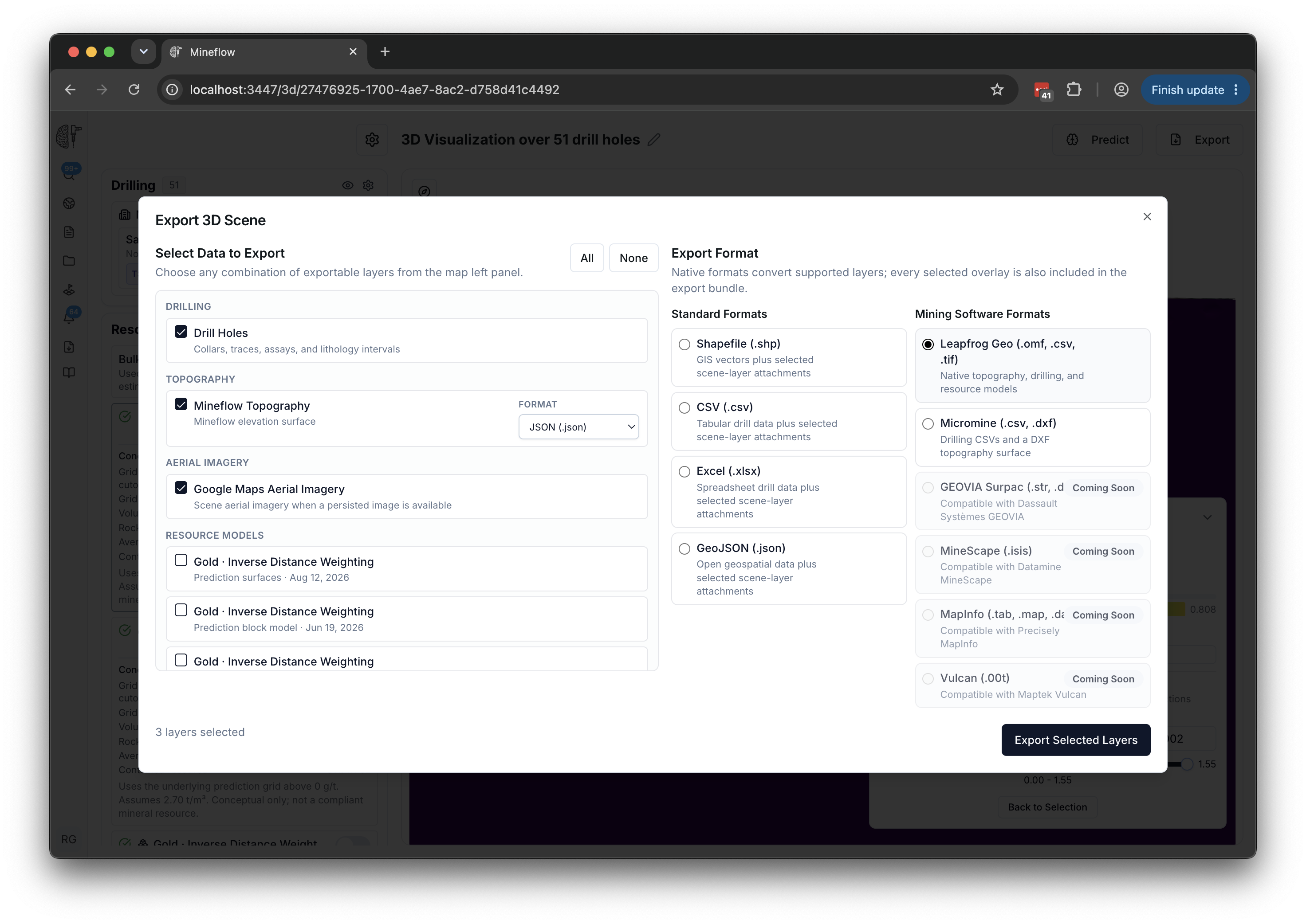
Task: Click Back to Selection button
Action: point(1047,807)
